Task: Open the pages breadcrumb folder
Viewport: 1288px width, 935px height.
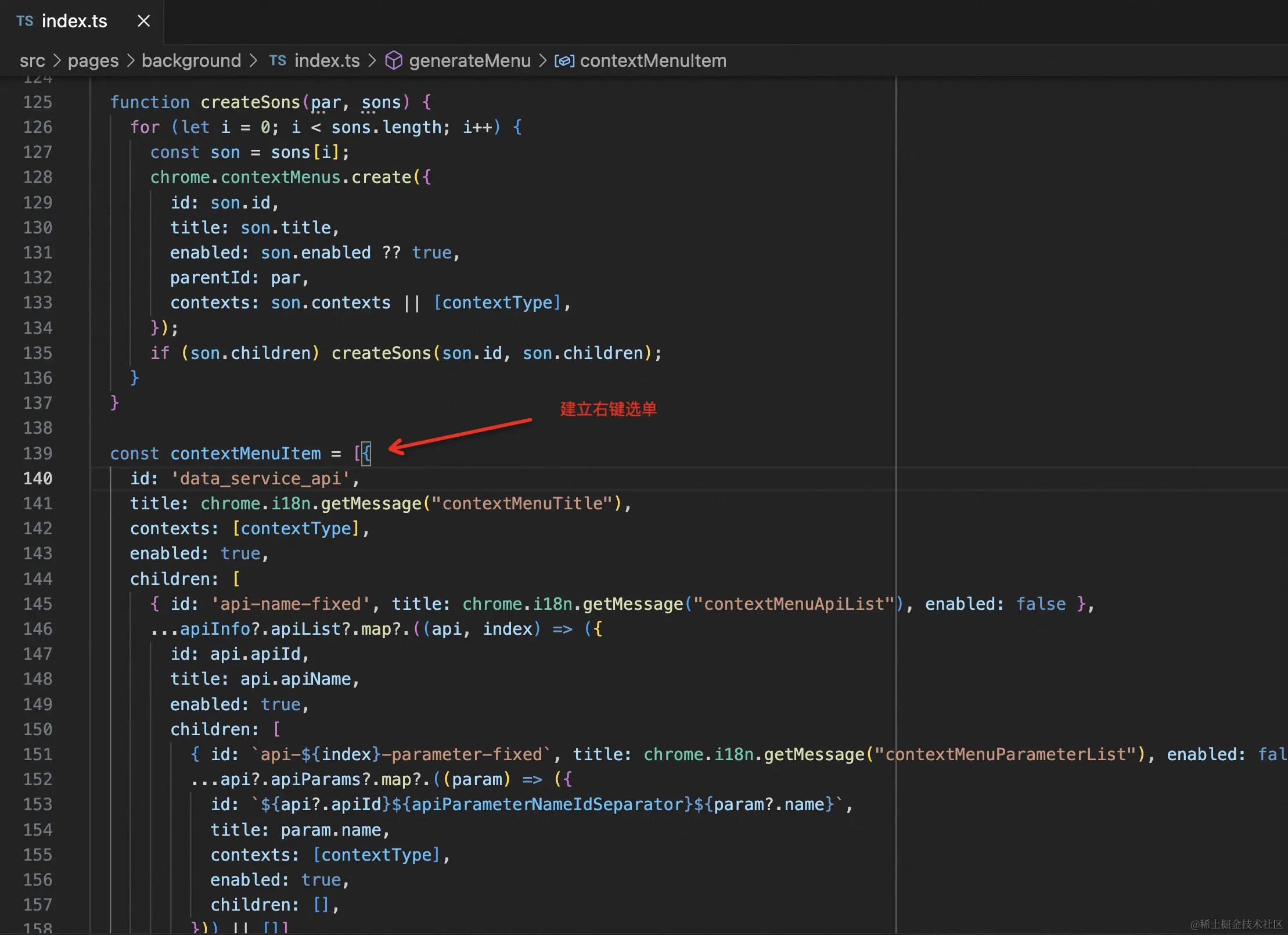Action: click(x=93, y=61)
